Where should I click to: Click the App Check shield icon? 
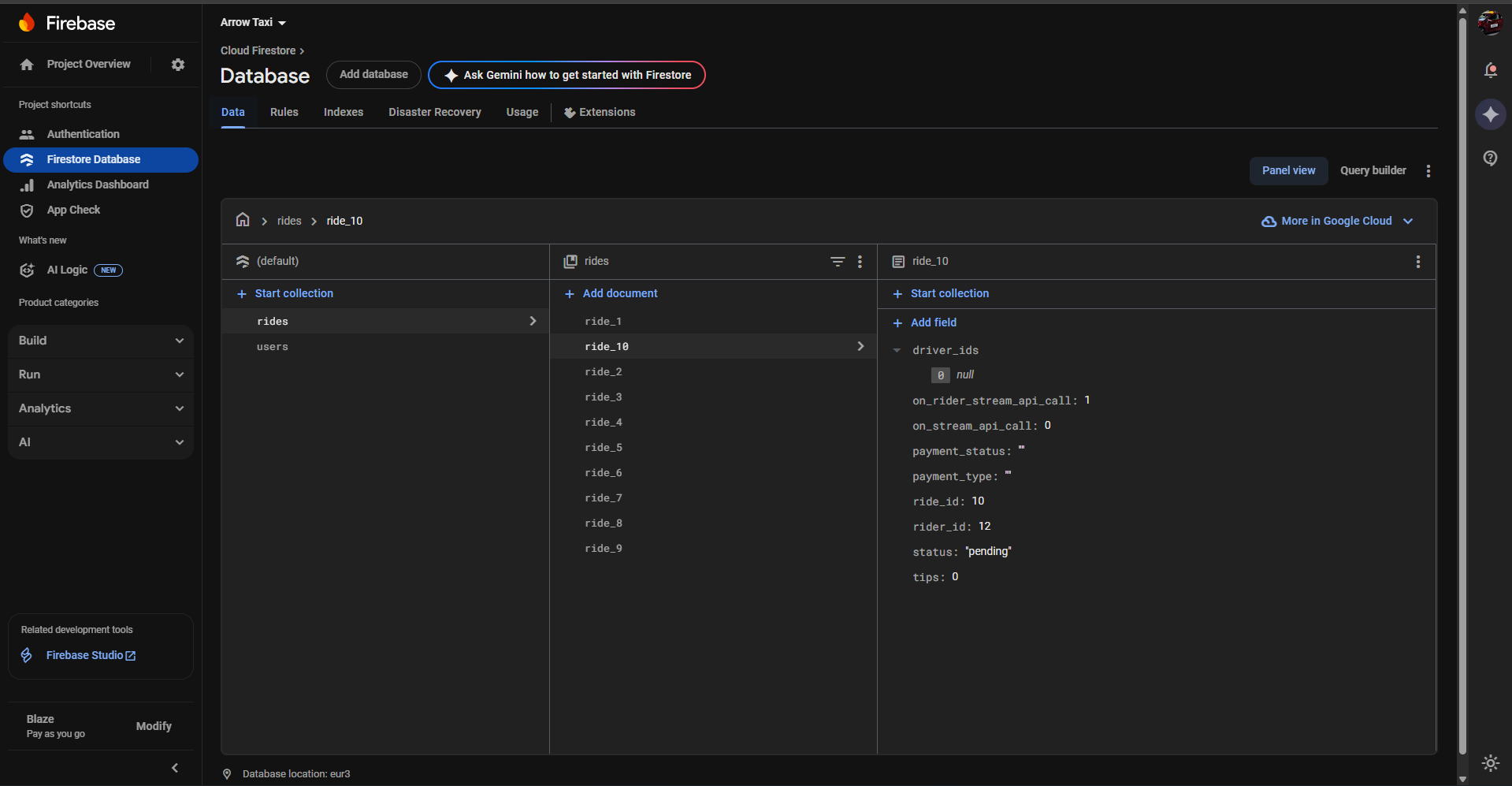point(27,210)
